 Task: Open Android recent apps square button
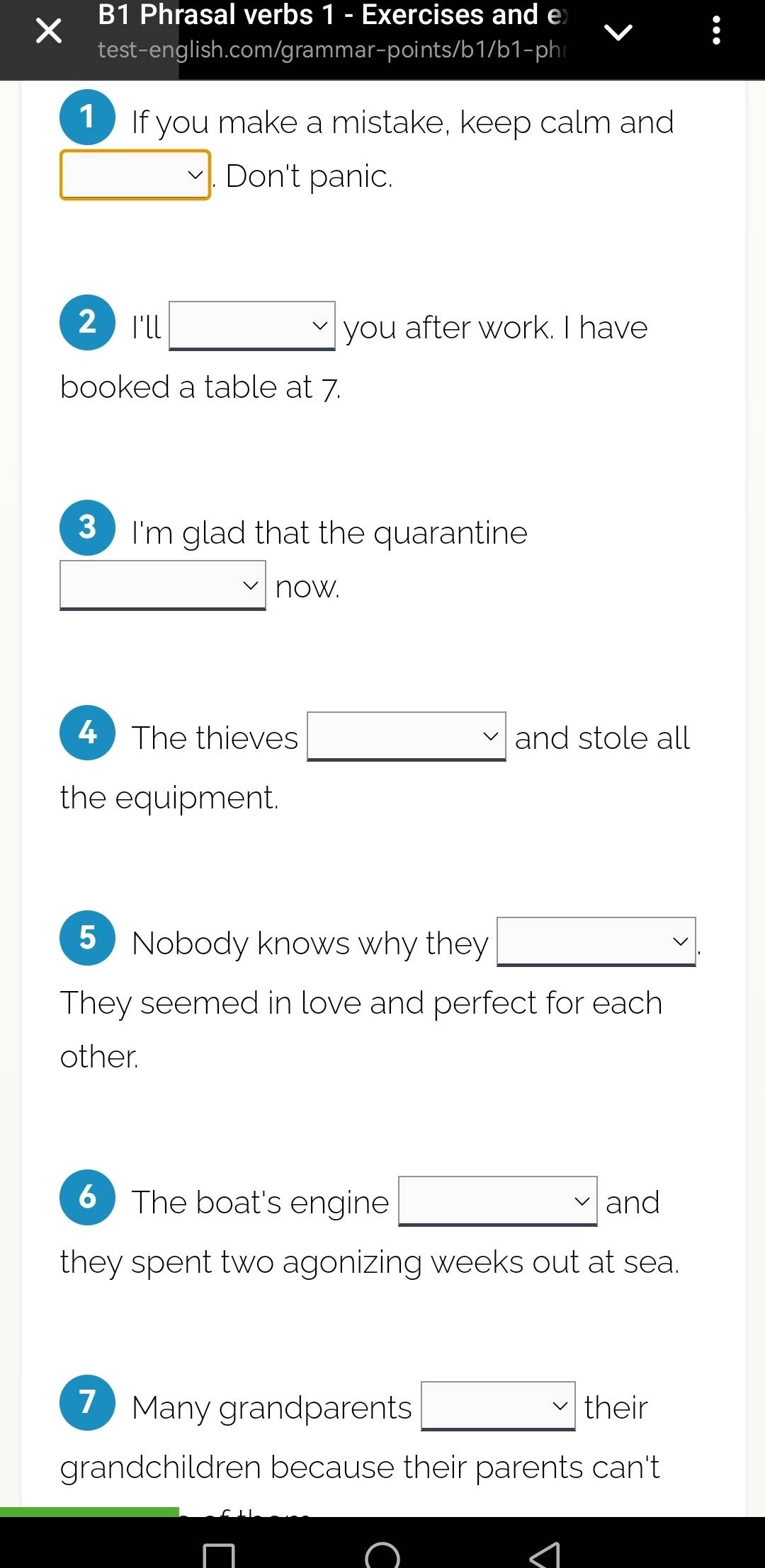coord(219,1555)
